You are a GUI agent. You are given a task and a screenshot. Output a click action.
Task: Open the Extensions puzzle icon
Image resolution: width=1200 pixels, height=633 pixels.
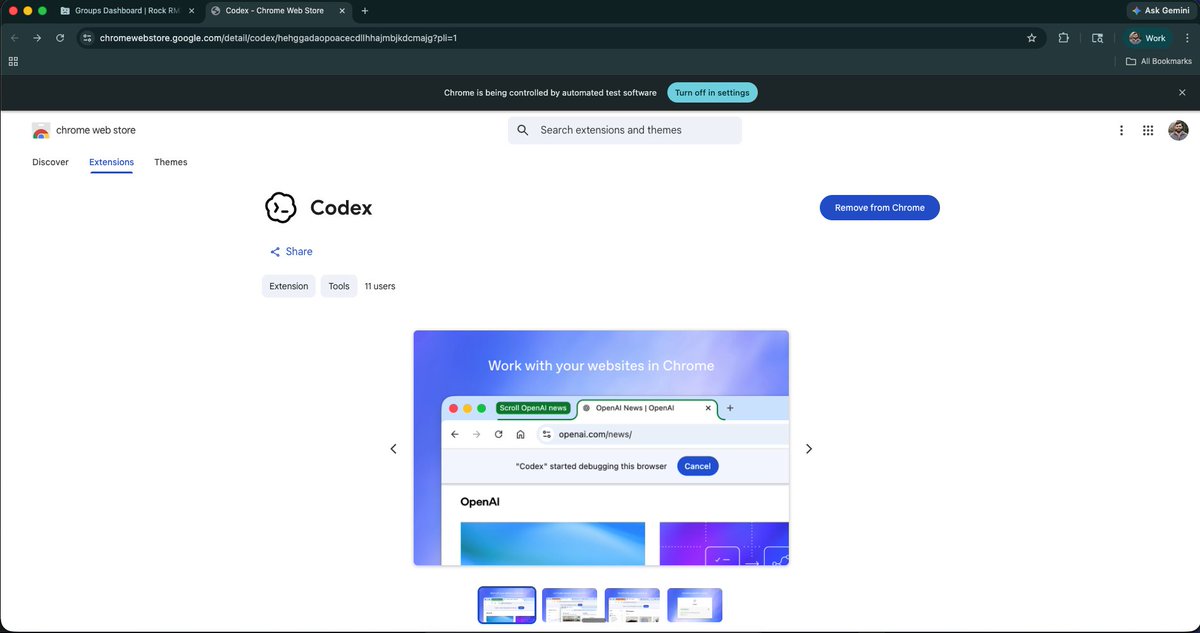(1063, 38)
